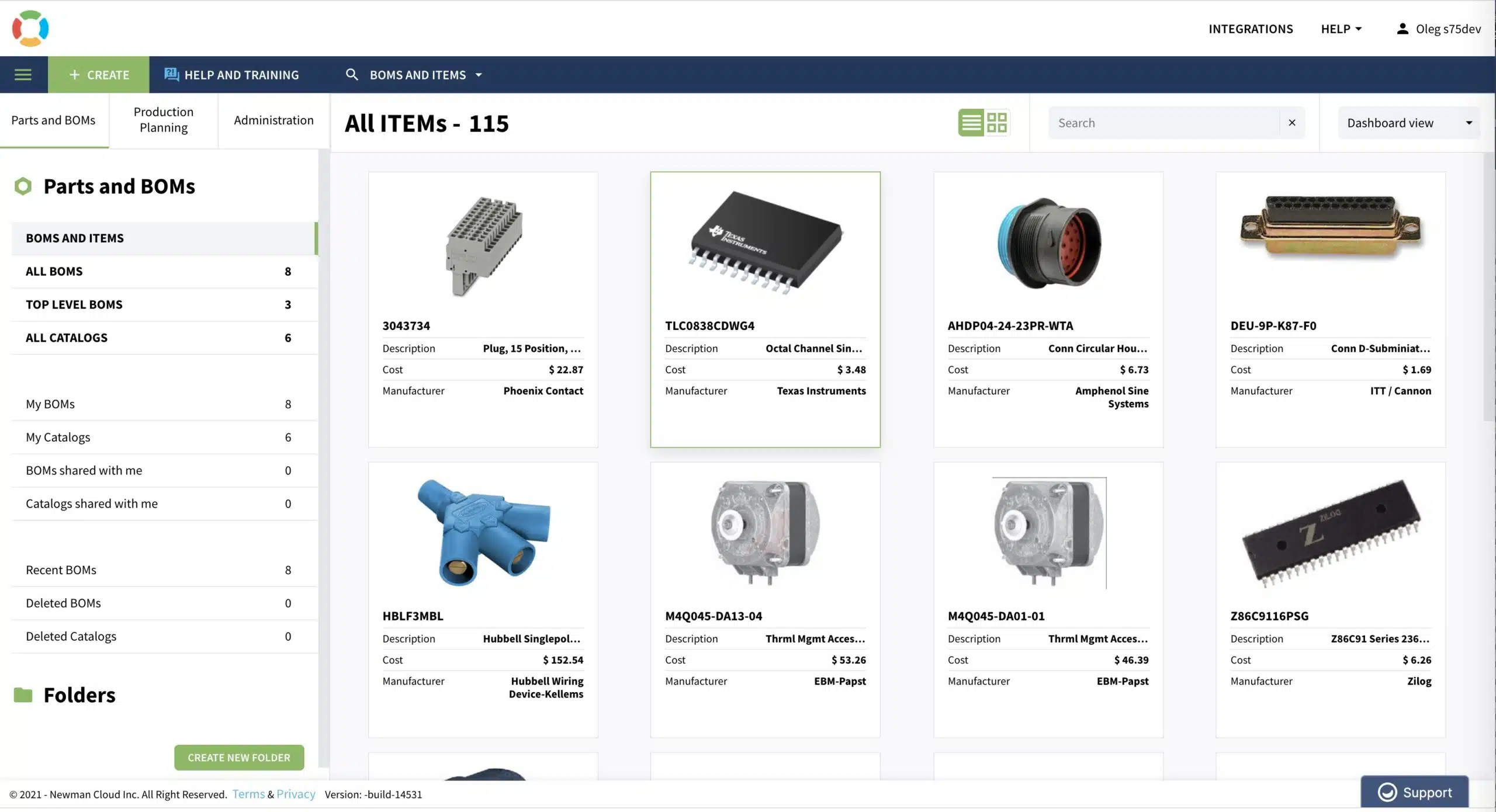Switch to the Administration tab
The height and width of the screenshot is (812, 1496).
pyautogui.click(x=273, y=120)
